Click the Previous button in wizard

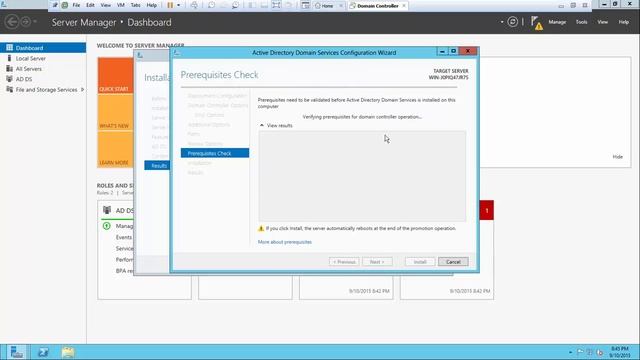[344, 262]
